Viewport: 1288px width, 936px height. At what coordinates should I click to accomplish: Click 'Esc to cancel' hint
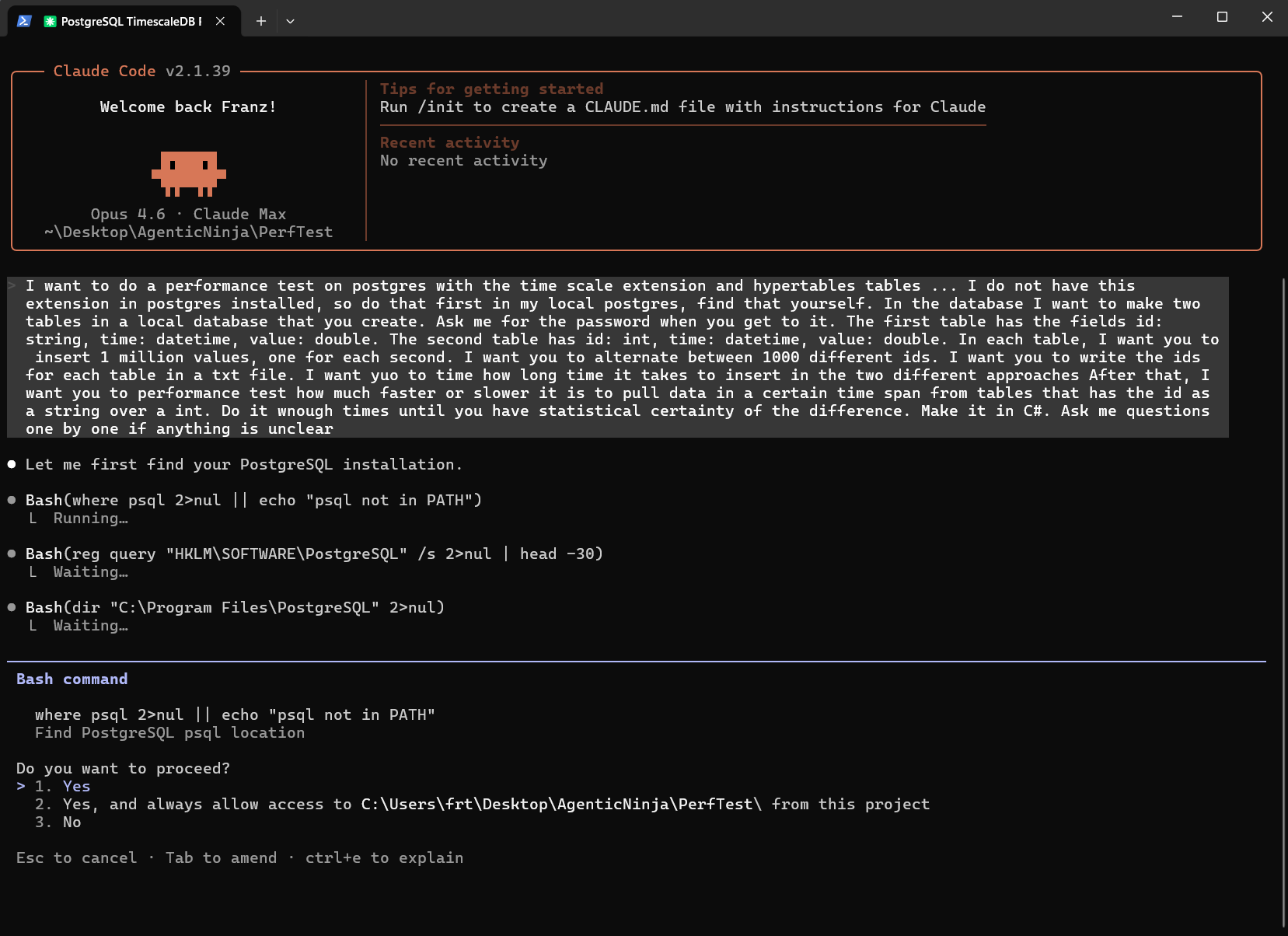click(77, 857)
